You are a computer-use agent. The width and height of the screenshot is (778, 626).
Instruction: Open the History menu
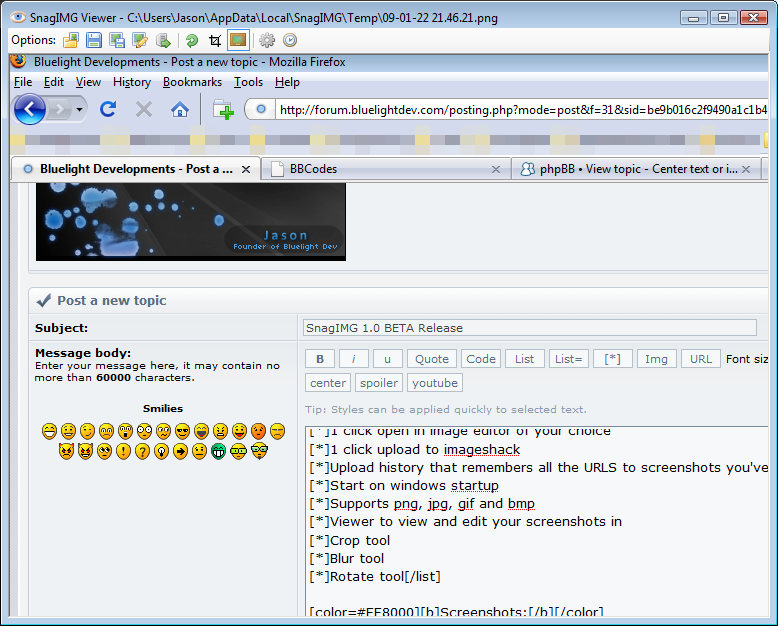(132, 82)
